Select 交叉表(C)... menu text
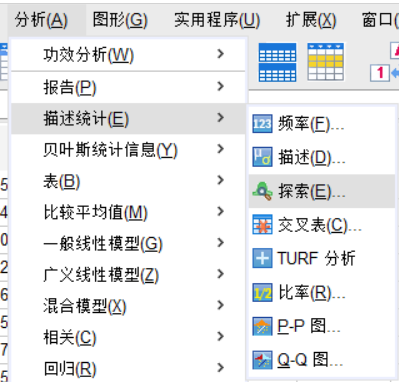 pos(320,225)
